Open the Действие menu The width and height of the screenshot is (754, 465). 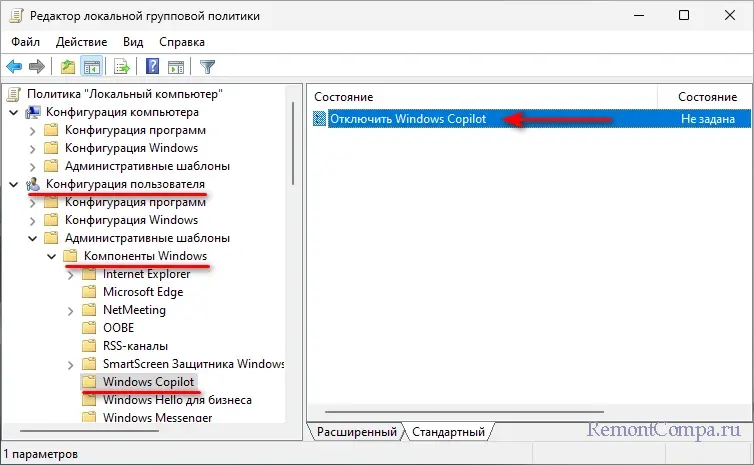(x=82, y=42)
